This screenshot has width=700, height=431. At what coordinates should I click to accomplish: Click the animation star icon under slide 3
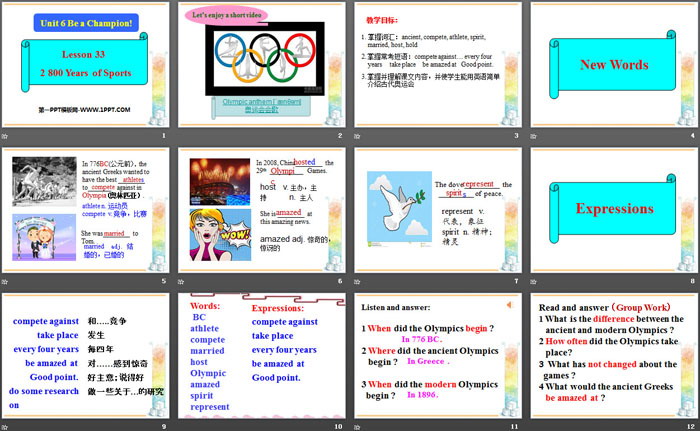(358, 136)
